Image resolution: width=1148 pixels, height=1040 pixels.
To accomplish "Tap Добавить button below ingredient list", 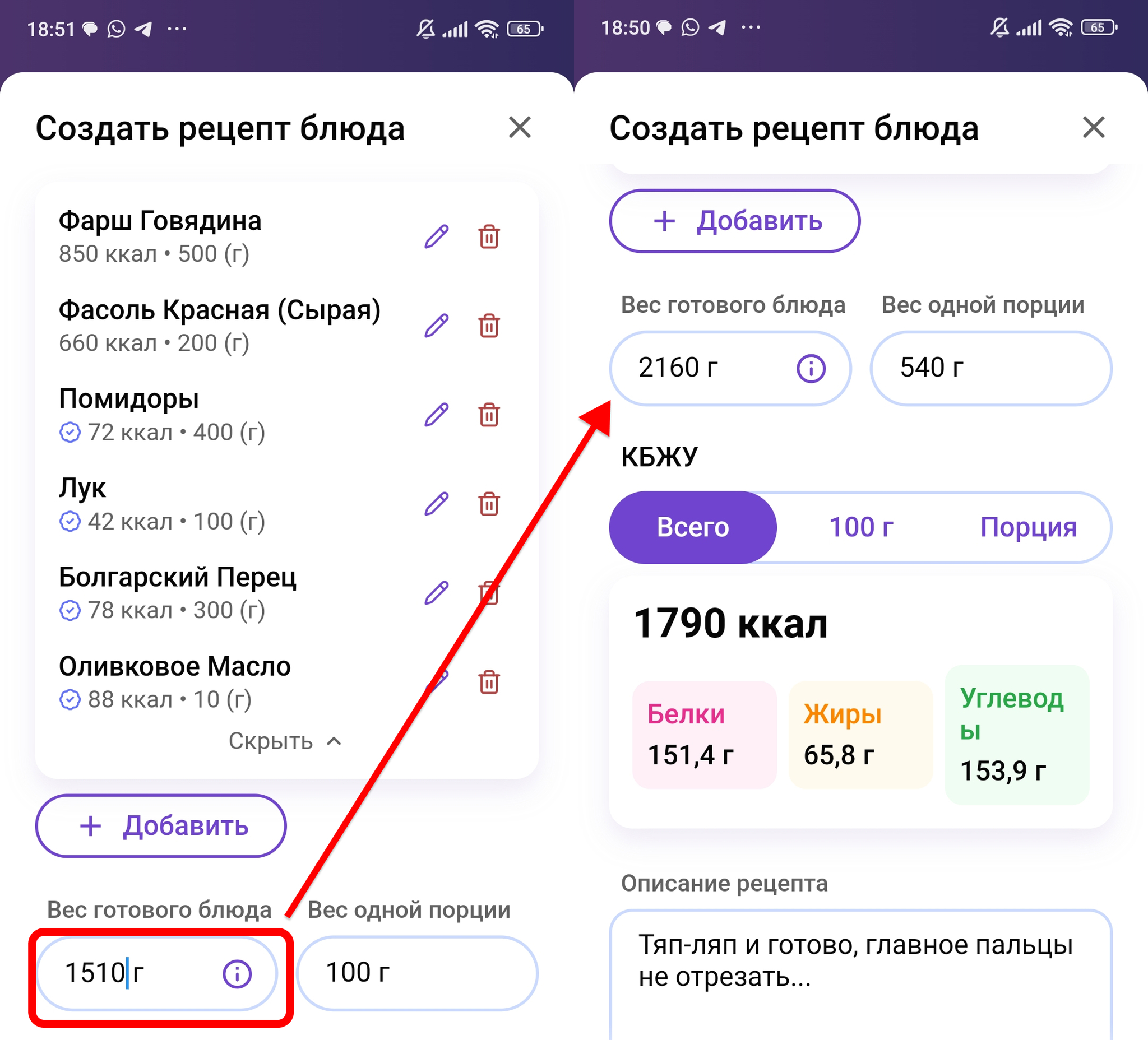I will click(x=161, y=825).
